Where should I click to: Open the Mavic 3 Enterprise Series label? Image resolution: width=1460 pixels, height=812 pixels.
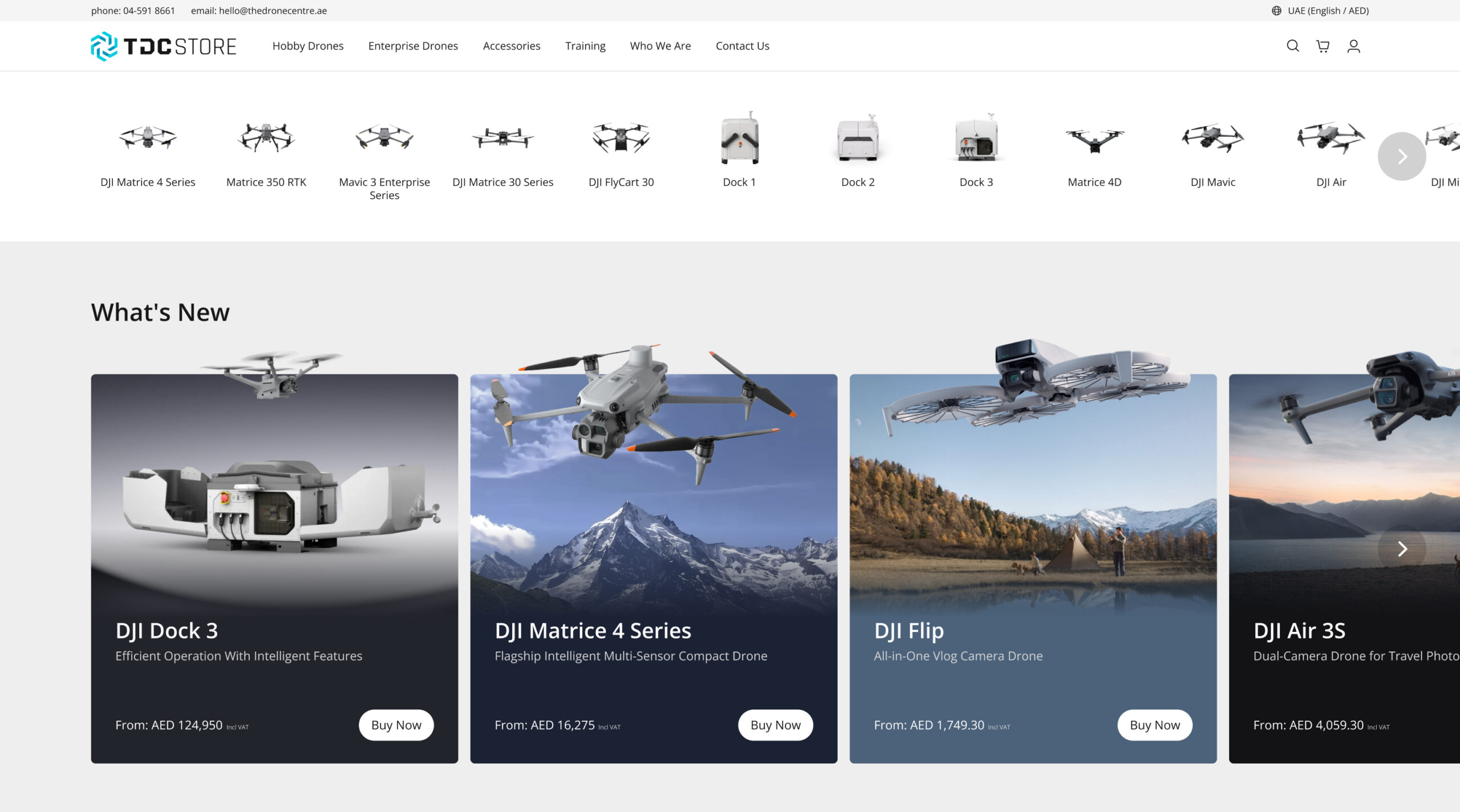384,189
